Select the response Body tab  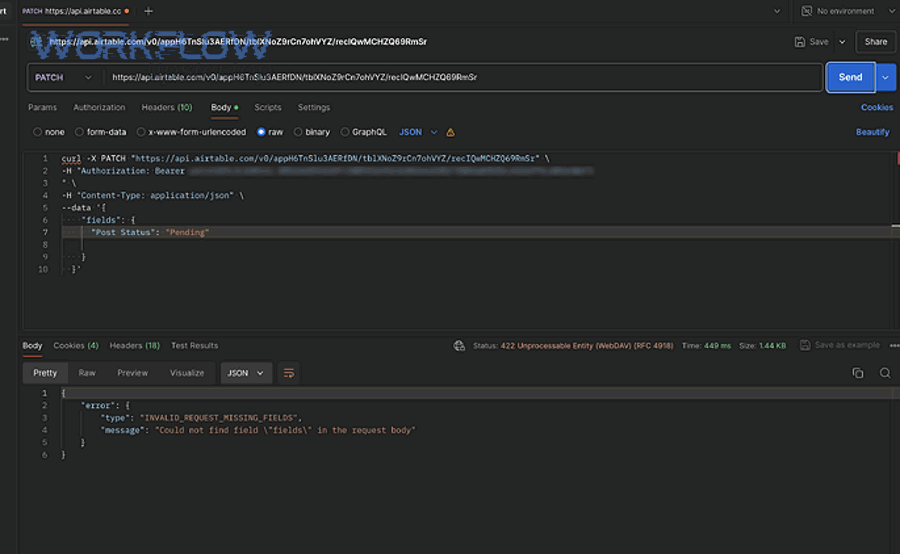pyautogui.click(x=32, y=346)
